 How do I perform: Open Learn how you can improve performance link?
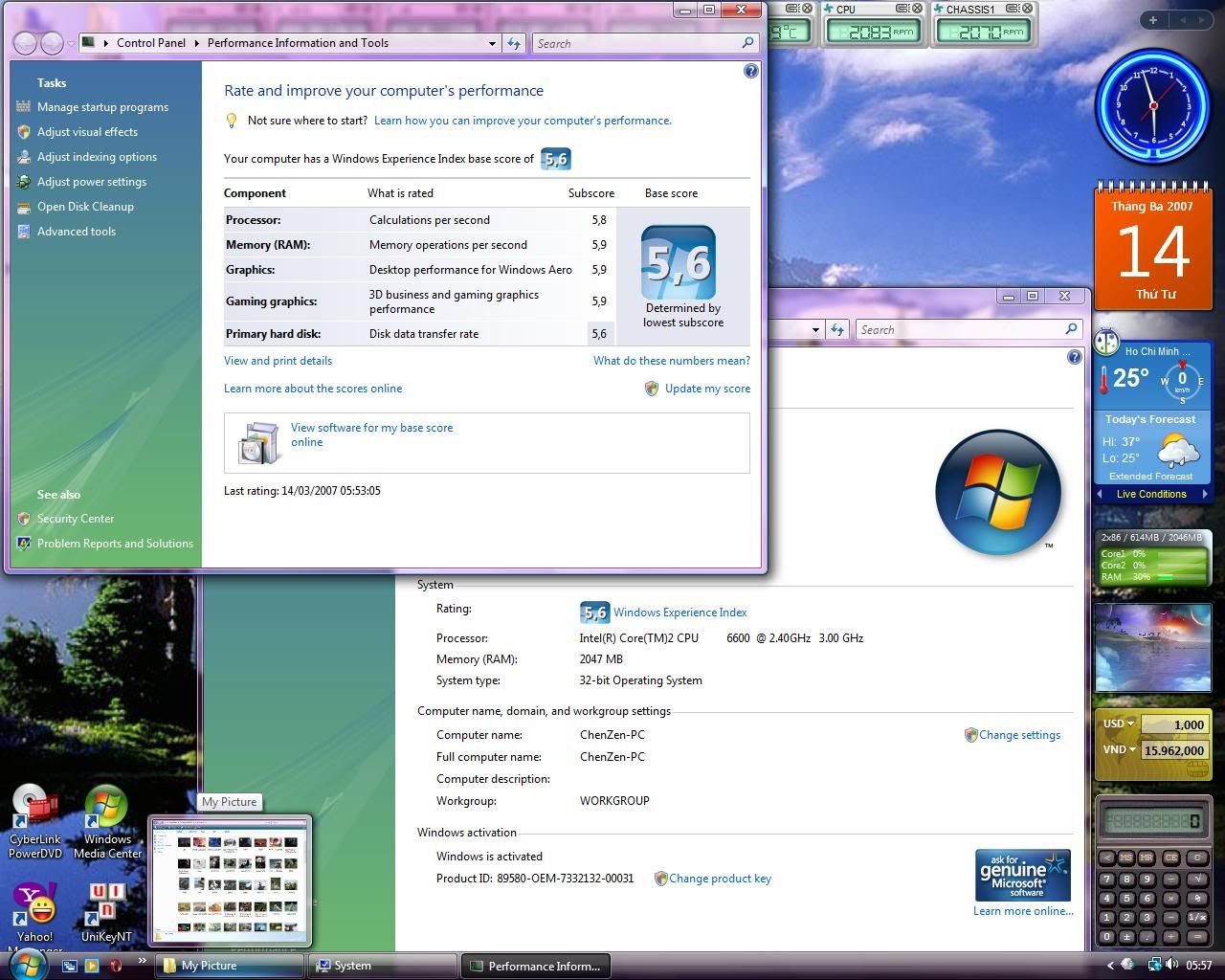click(523, 121)
